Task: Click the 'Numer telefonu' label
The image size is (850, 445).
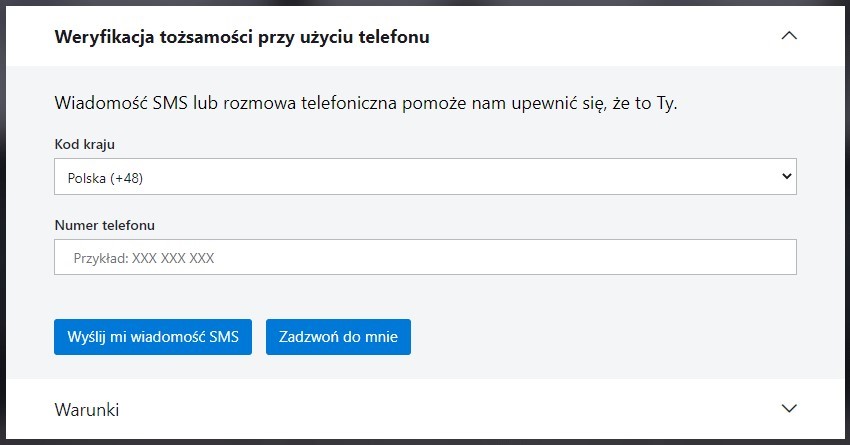Action: click(104, 225)
